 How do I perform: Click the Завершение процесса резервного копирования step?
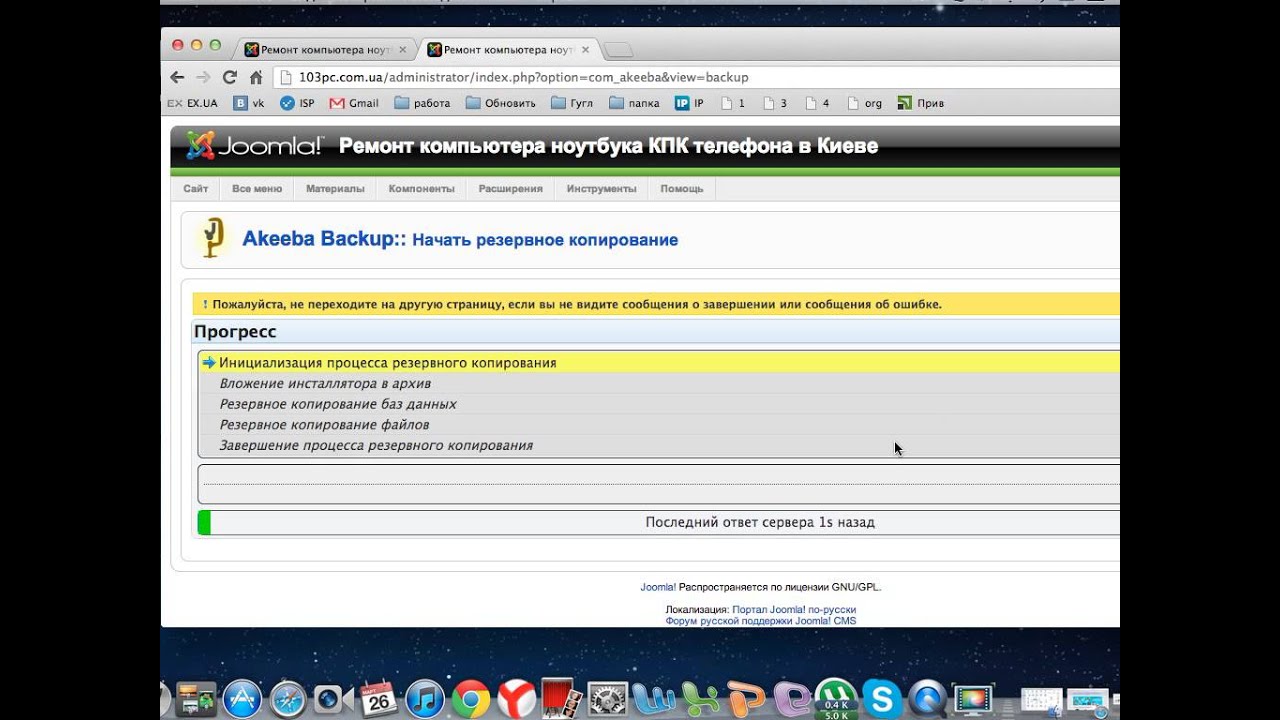(x=659, y=445)
